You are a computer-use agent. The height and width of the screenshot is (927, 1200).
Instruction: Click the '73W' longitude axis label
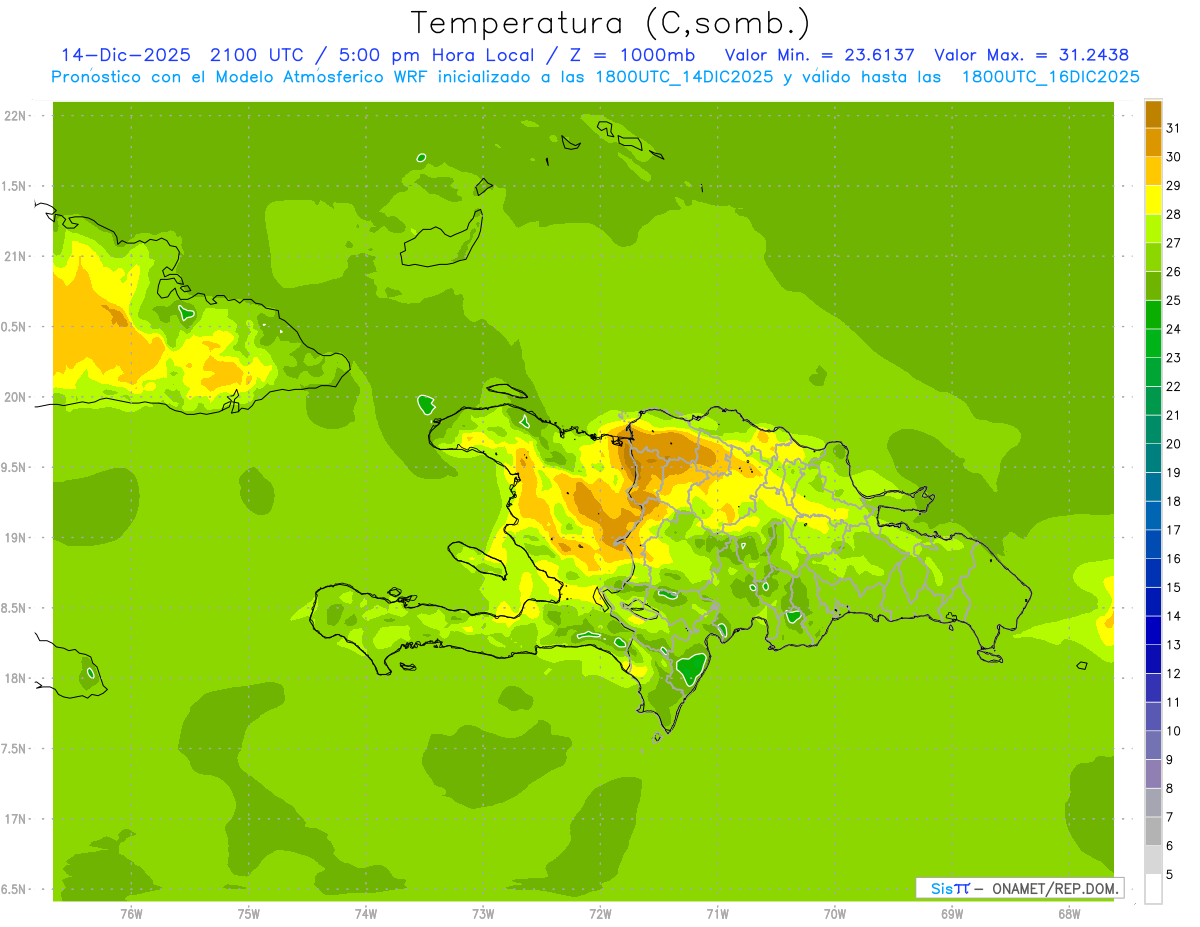(x=483, y=914)
